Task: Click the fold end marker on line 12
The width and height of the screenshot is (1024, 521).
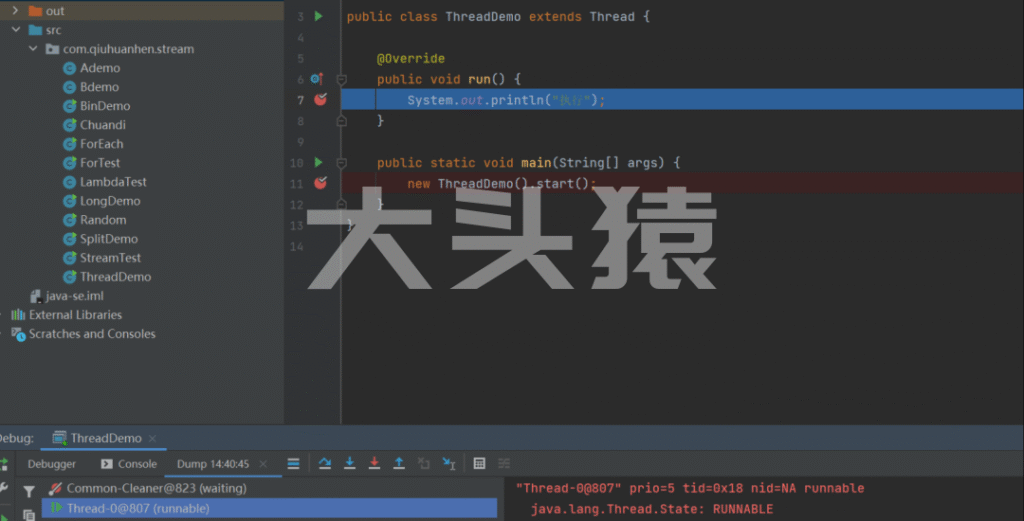Action: point(341,204)
